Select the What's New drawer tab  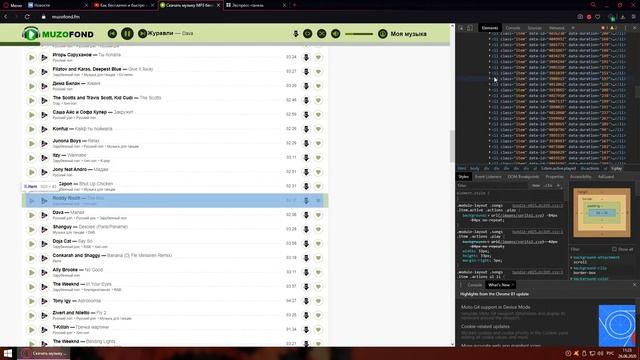[x=499, y=285]
